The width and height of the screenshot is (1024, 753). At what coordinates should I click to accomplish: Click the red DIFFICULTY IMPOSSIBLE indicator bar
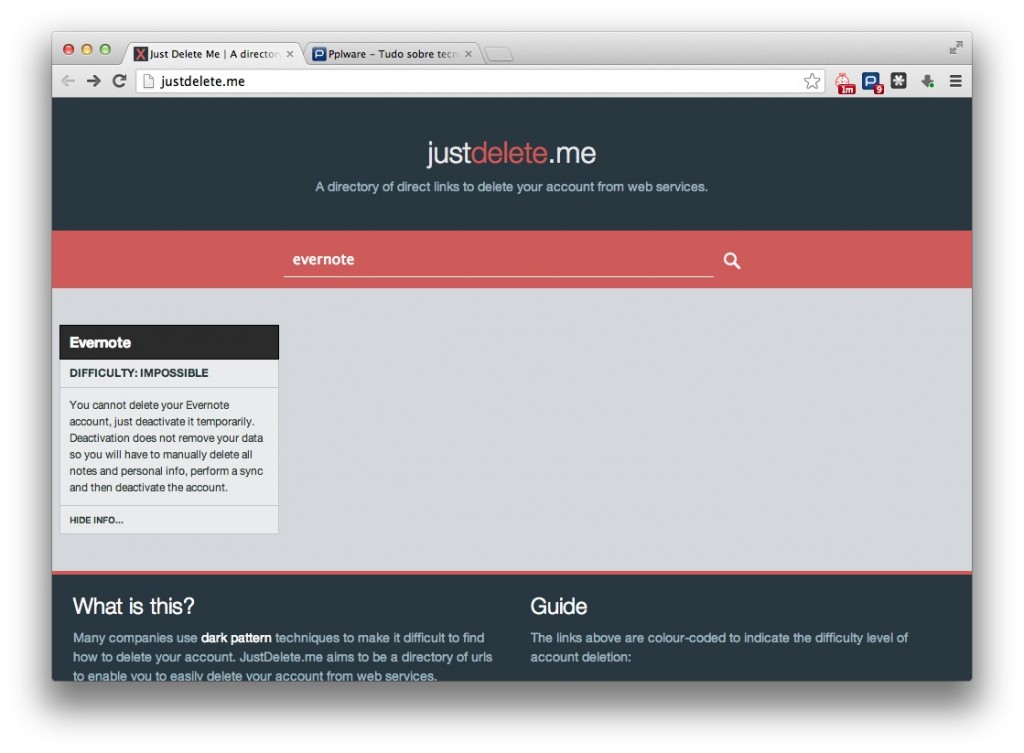(x=168, y=372)
